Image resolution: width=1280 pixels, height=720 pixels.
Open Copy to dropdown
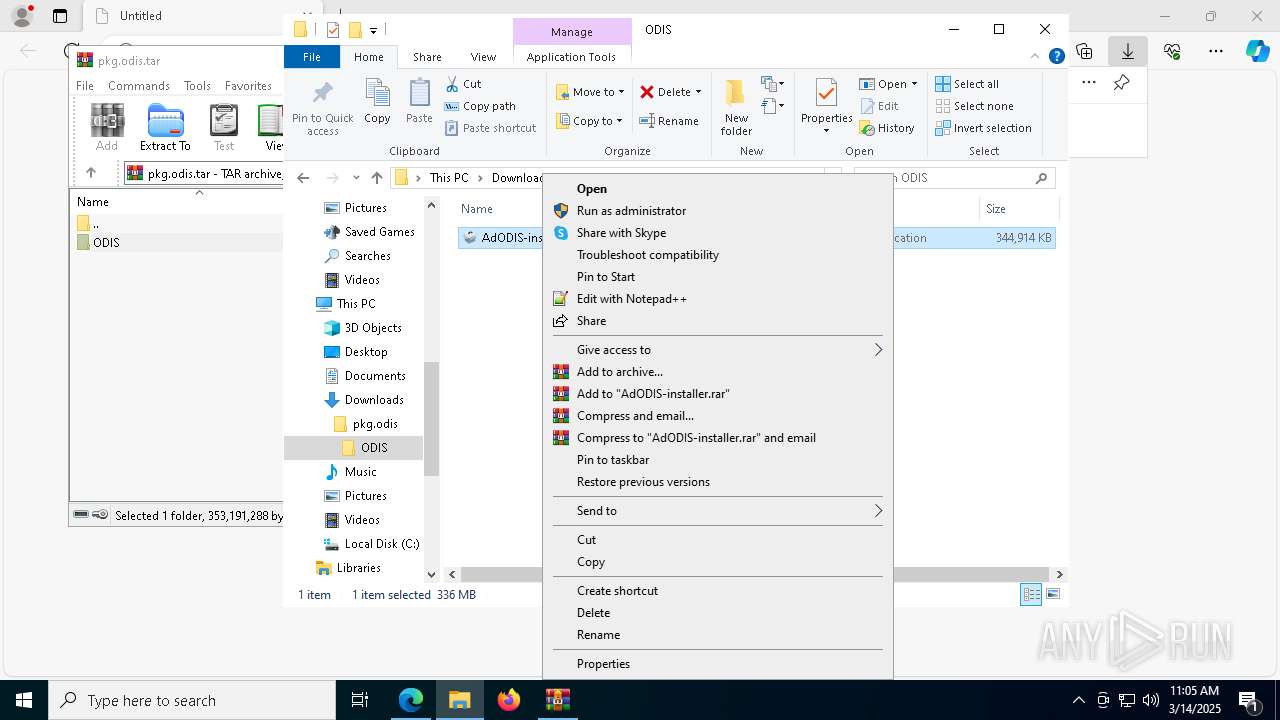590,121
